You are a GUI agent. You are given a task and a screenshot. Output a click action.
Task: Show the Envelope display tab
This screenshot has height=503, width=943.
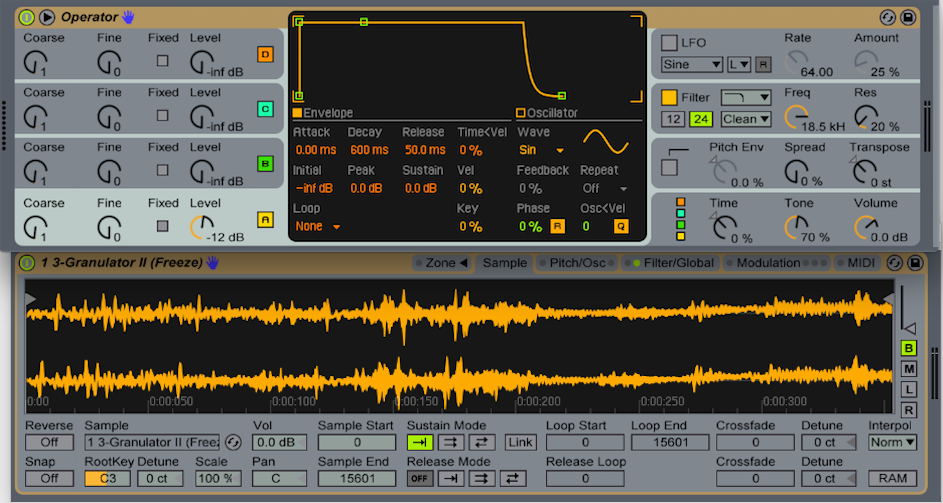point(323,113)
